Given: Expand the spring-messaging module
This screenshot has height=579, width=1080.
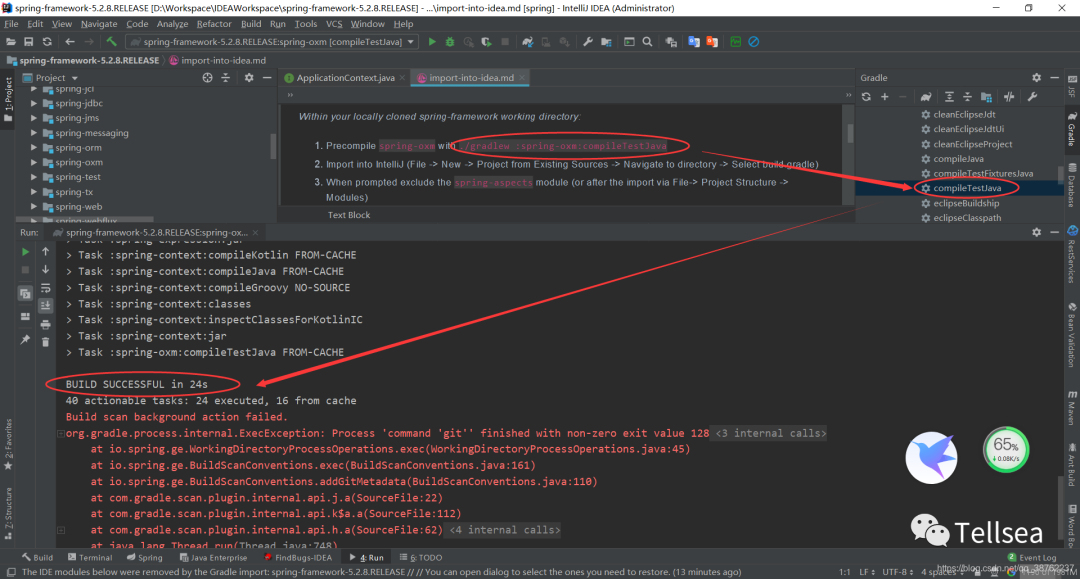Looking at the screenshot, I should pyautogui.click(x=34, y=133).
